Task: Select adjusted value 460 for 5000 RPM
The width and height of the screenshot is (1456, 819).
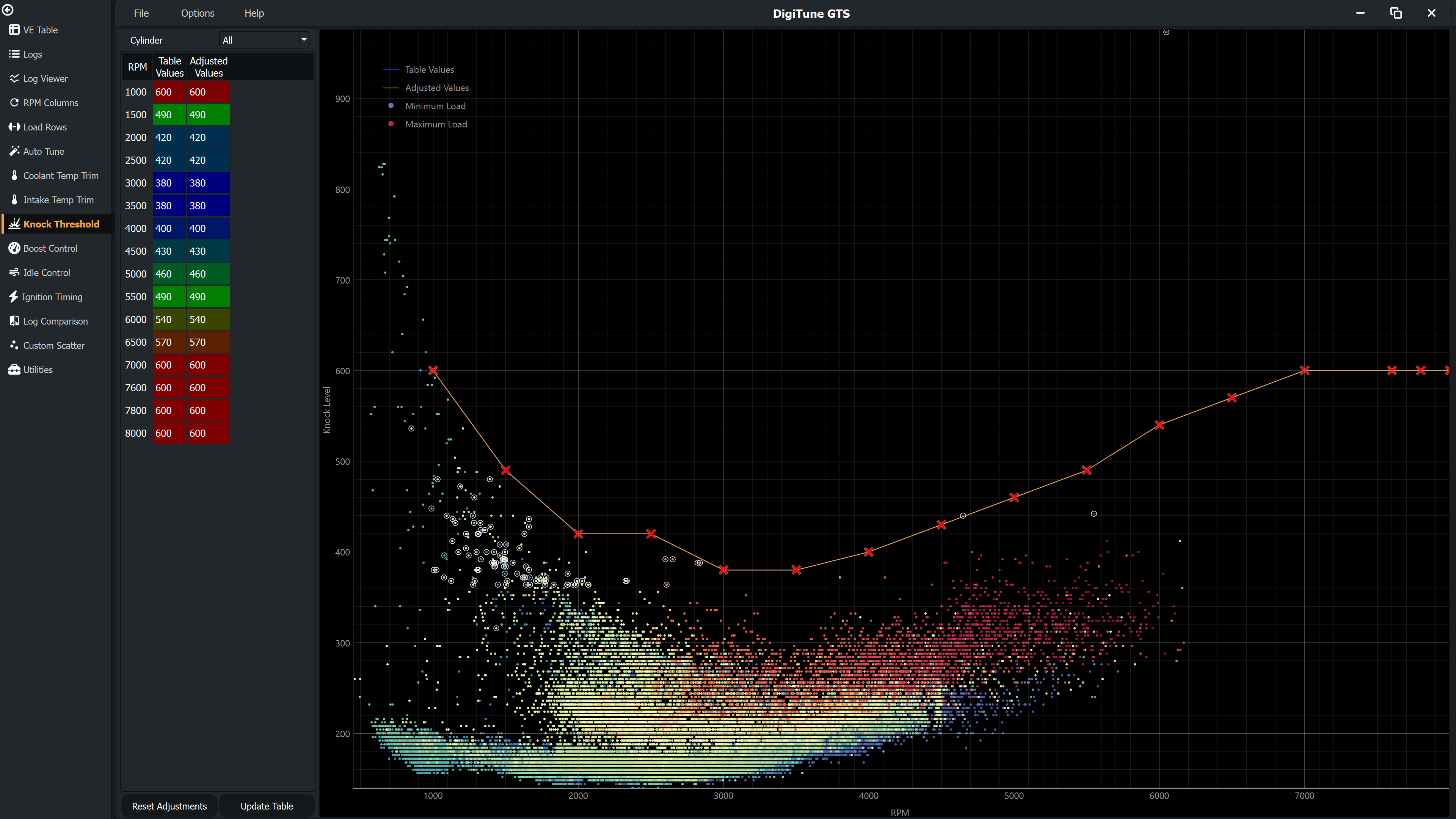Action: pos(208,273)
